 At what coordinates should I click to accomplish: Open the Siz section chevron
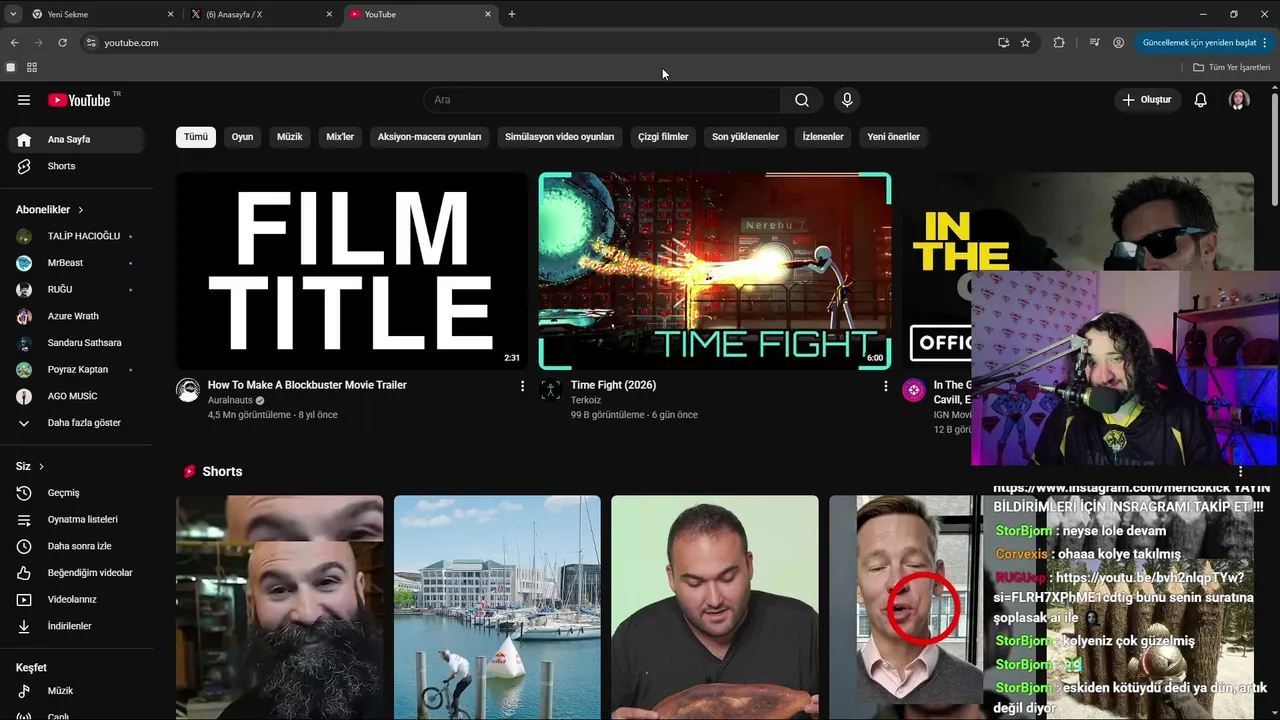pos(41,467)
